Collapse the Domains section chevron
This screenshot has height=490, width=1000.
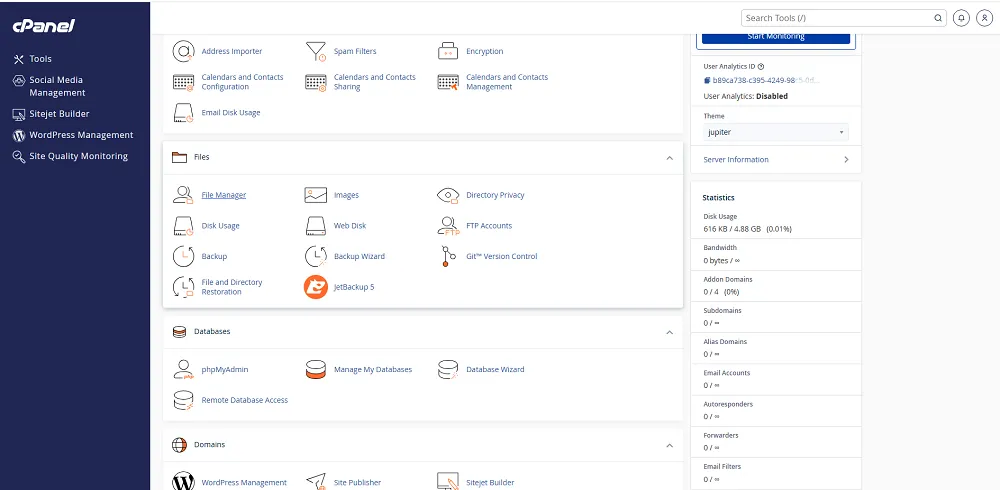tap(669, 445)
